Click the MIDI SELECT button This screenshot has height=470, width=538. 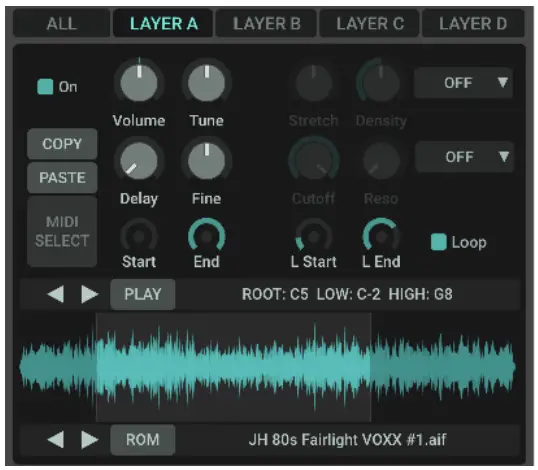(62, 231)
